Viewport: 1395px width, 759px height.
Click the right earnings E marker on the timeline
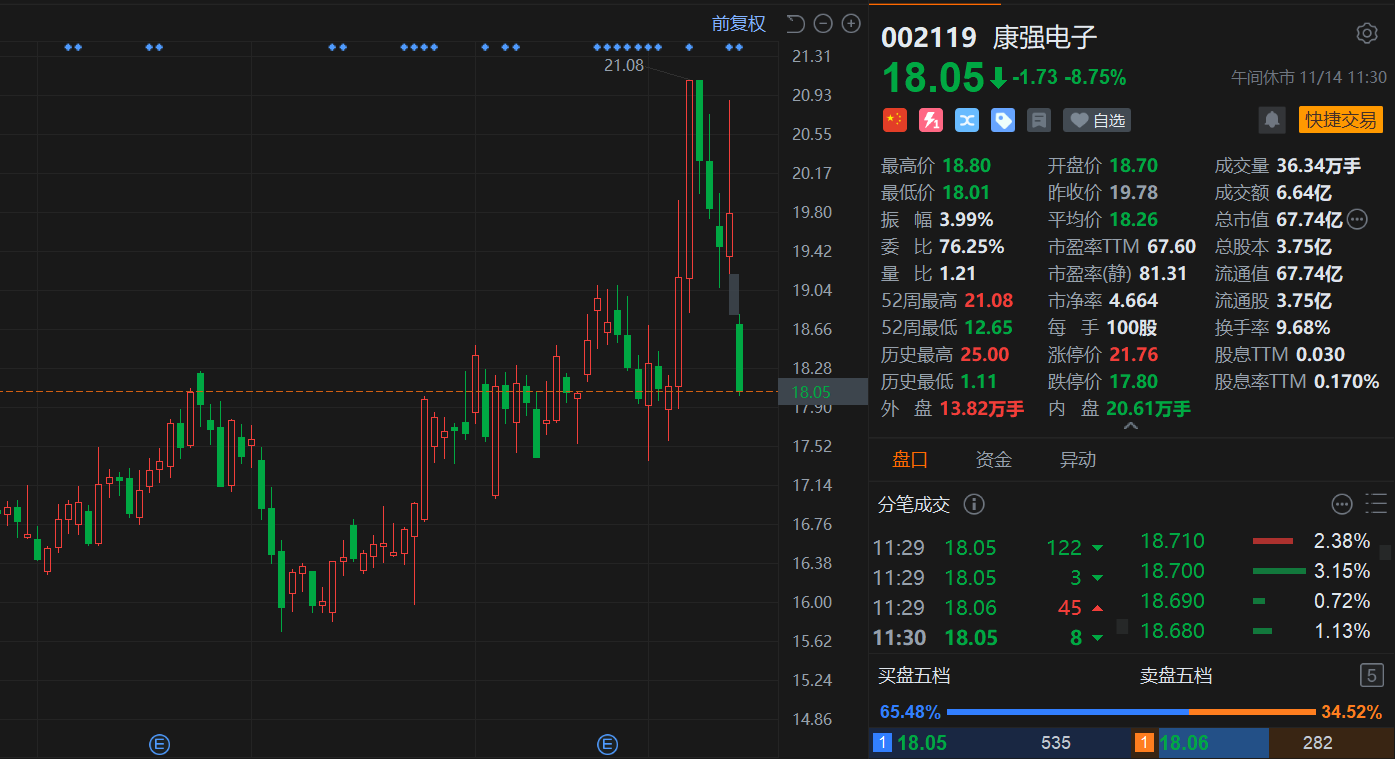pos(607,743)
